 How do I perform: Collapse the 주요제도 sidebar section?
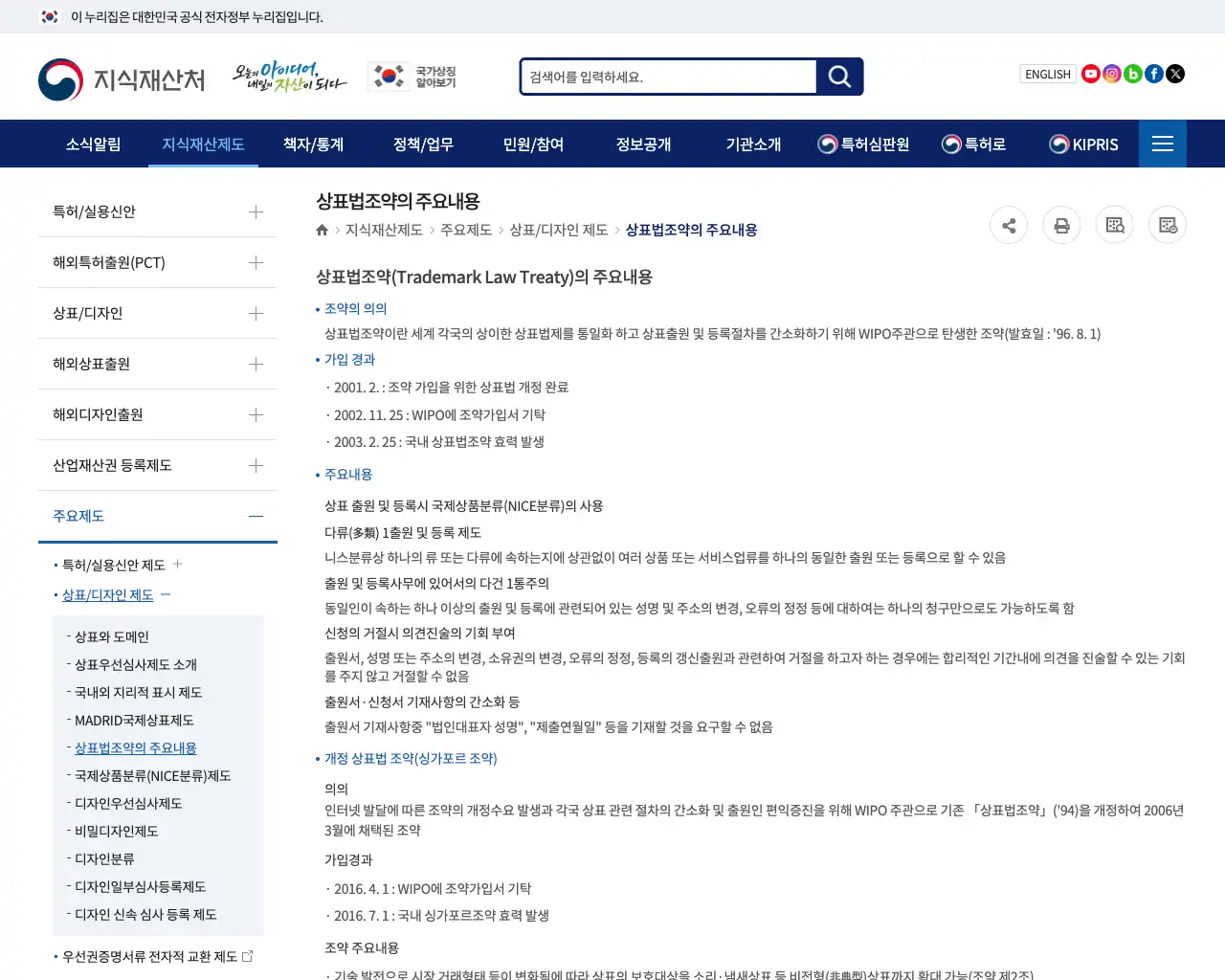click(x=255, y=515)
